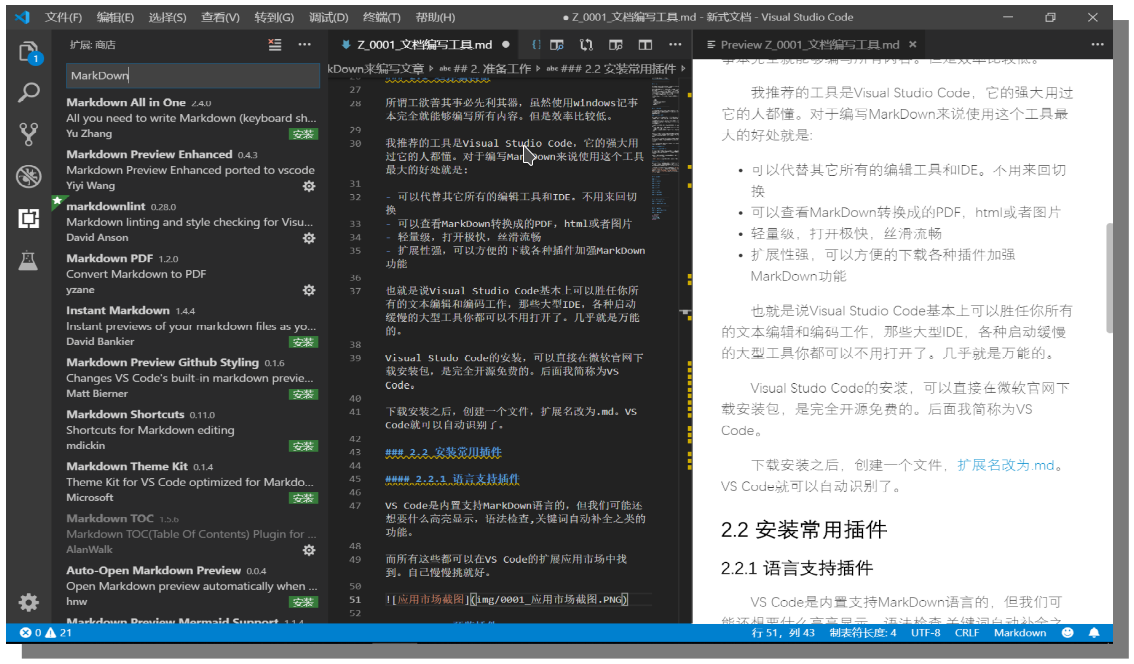1134x664 pixels.
Task: Click the notification bell in status bar
Action: 1094,633
